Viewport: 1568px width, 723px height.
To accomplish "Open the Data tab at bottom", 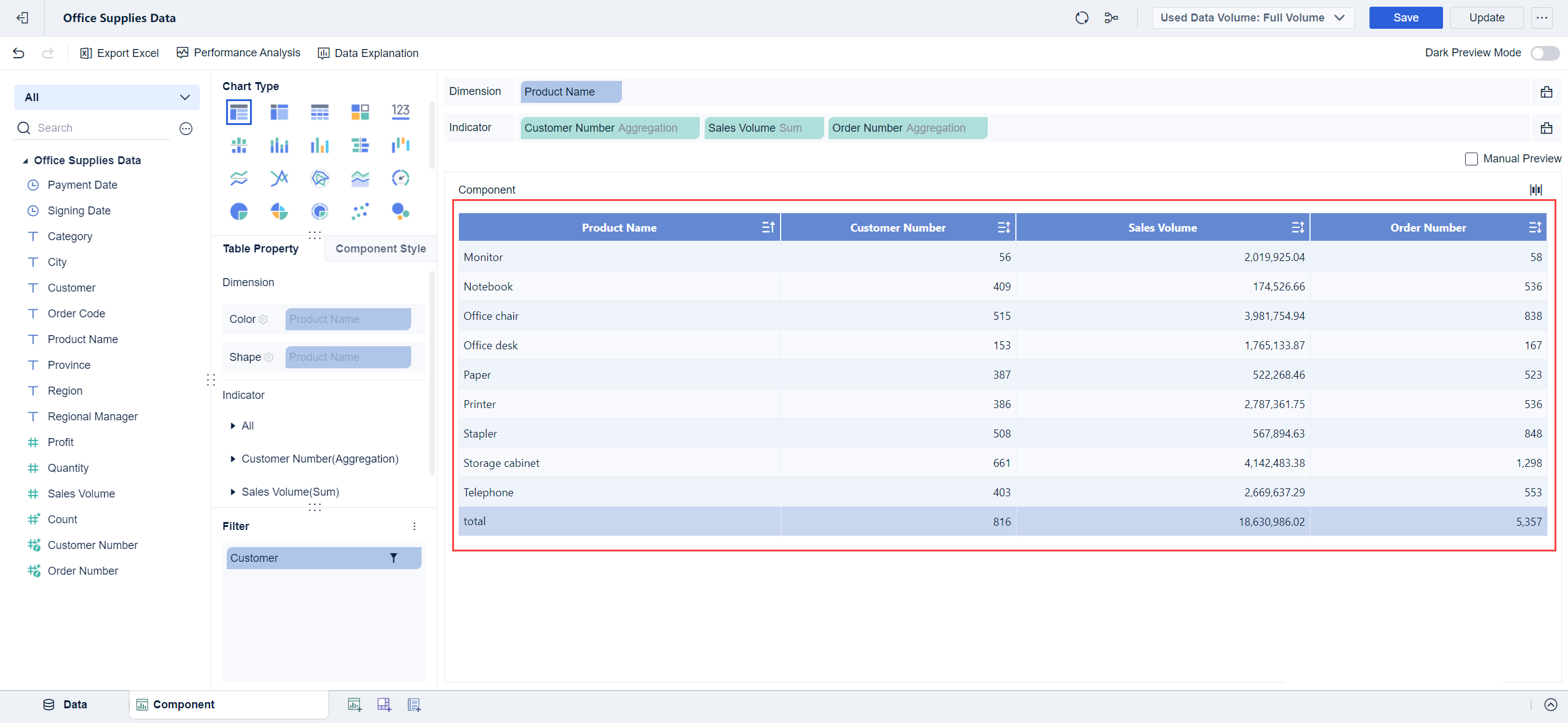I will (x=66, y=705).
